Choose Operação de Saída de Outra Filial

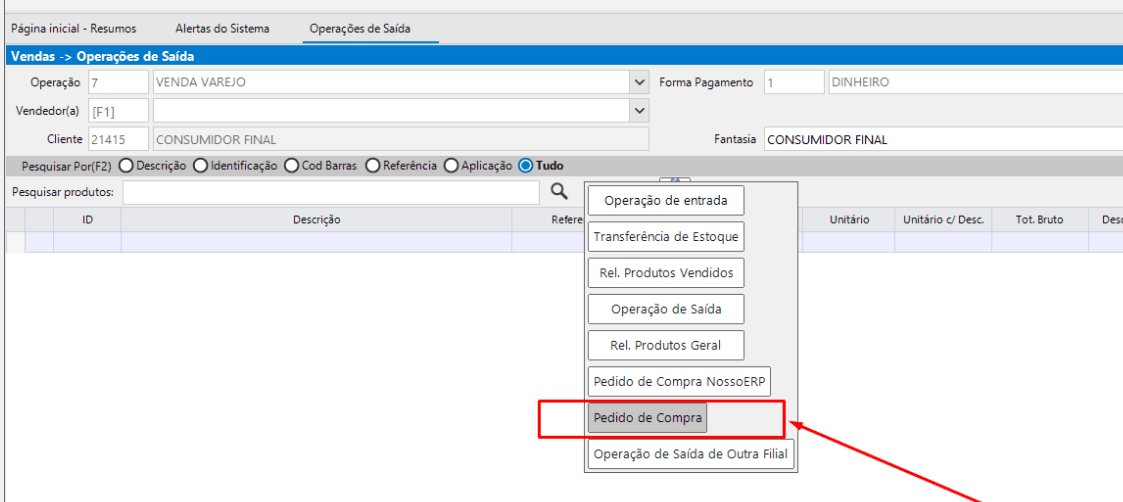point(691,454)
